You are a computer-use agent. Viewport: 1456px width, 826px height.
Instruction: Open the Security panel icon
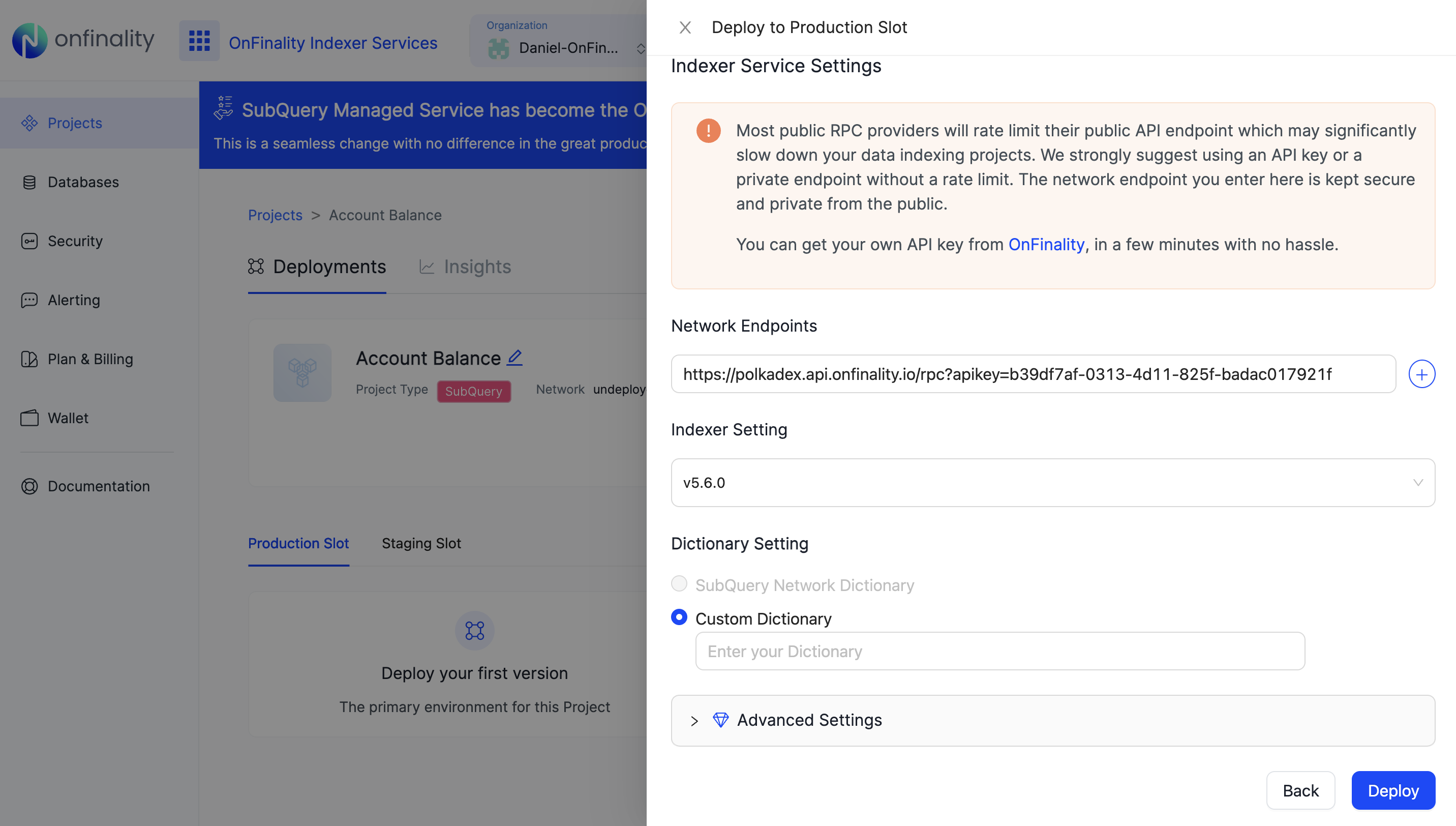29,241
